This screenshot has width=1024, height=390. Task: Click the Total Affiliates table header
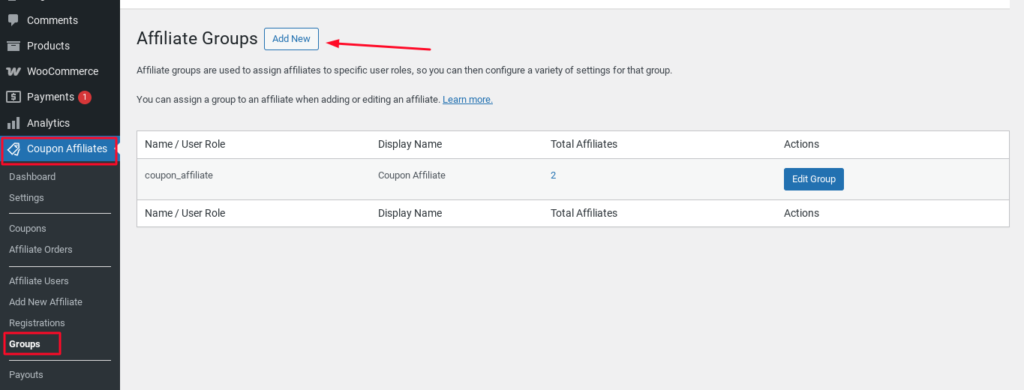[584, 144]
